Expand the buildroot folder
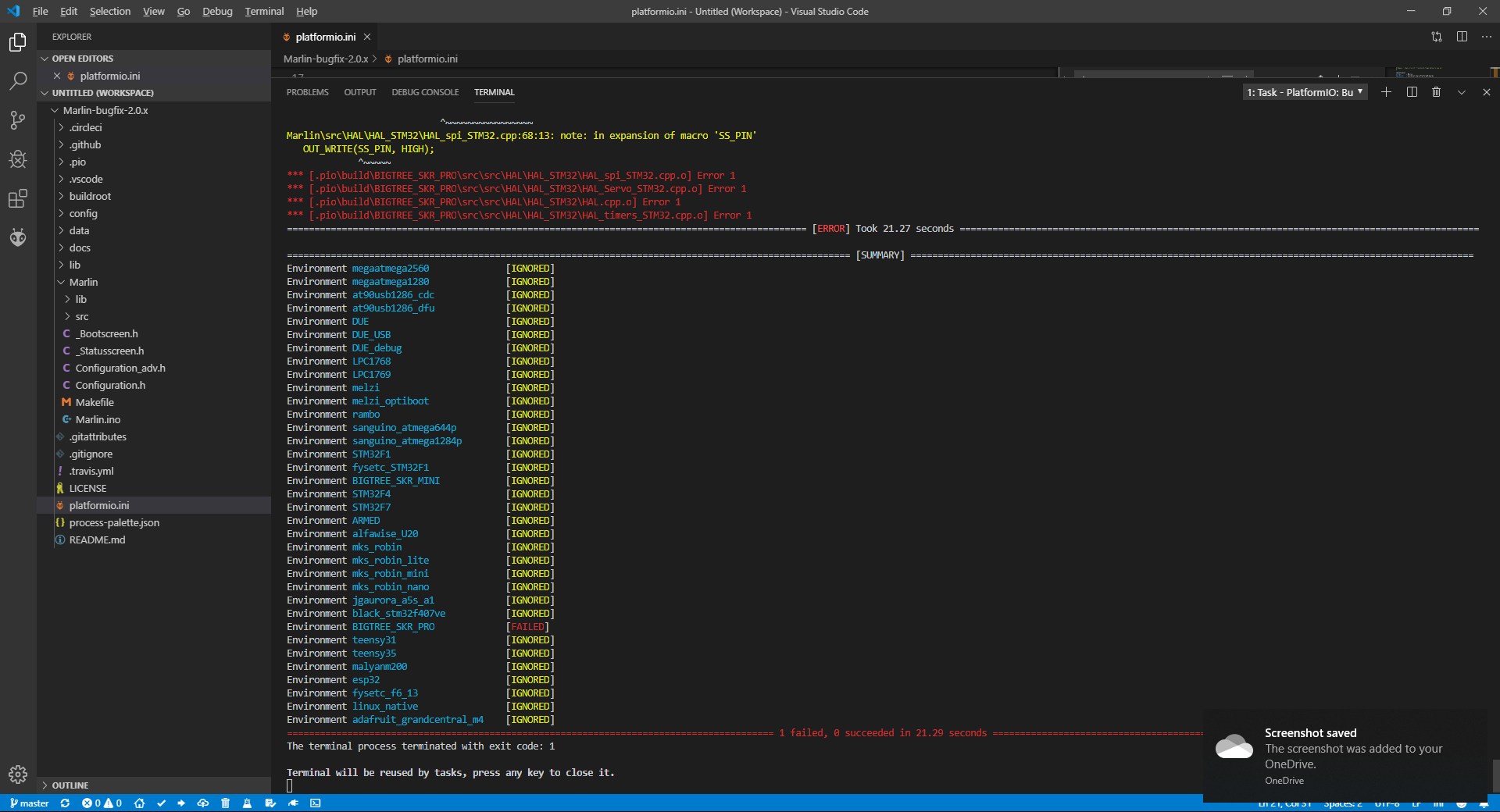The width and height of the screenshot is (1500, 812). (x=154, y=196)
